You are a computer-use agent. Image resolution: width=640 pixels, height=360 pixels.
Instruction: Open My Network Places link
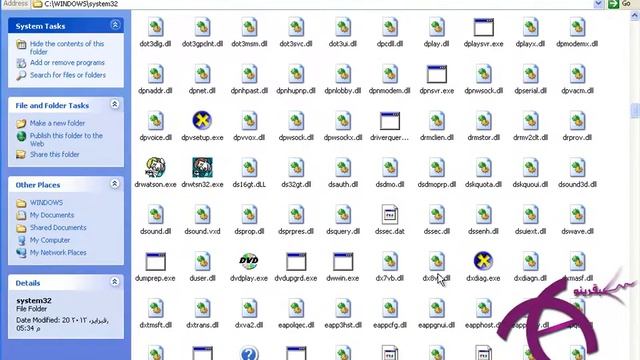[x=58, y=253]
